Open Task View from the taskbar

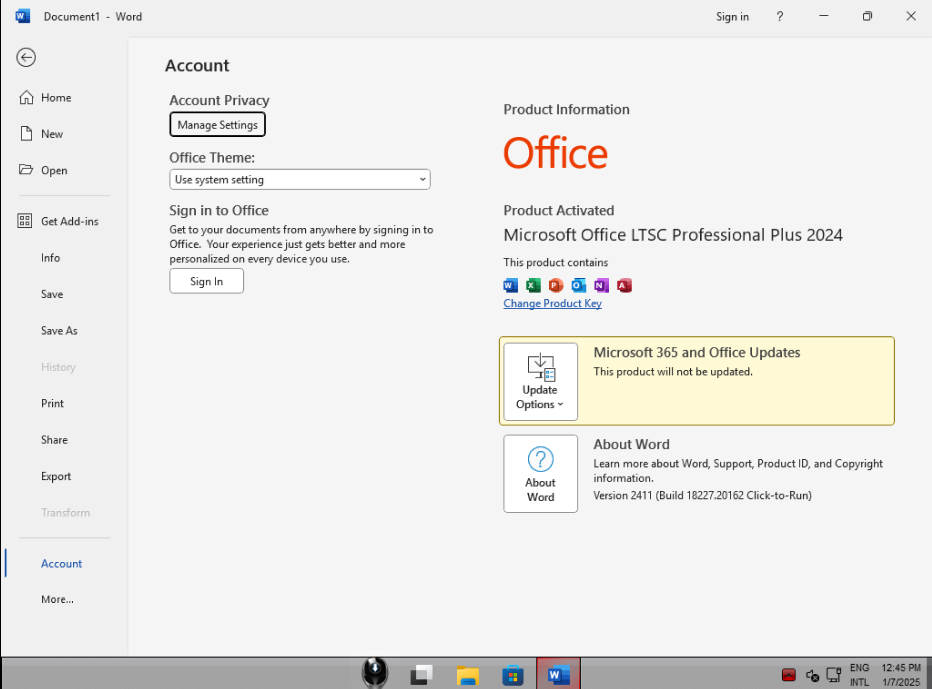[x=421, y=675]
